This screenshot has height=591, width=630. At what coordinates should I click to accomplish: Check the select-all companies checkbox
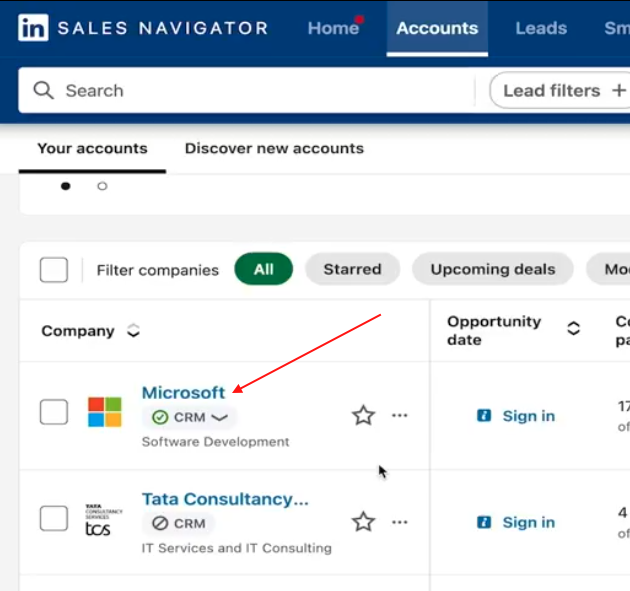tap(54, 270)
